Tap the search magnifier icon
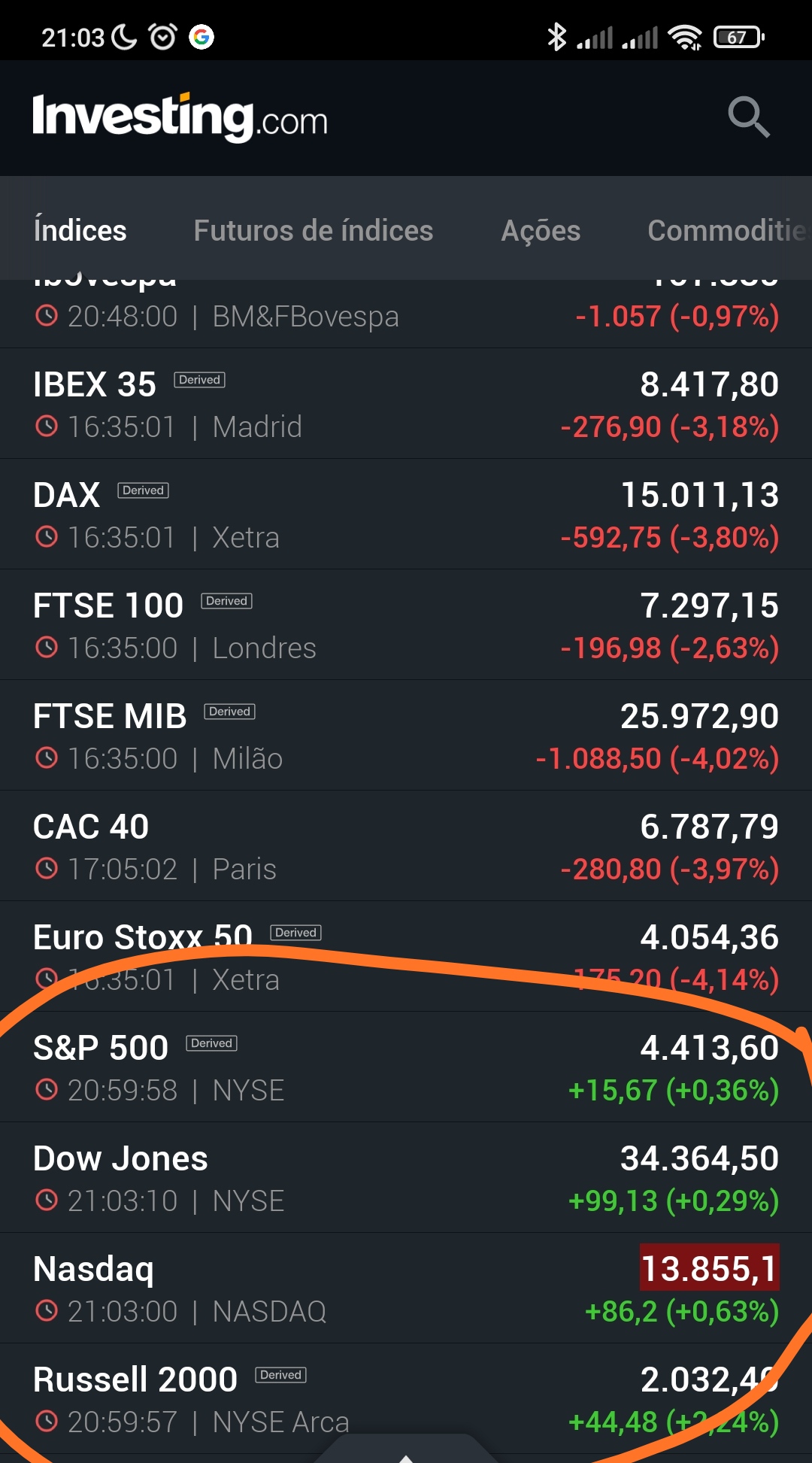Viewport: 812px width, 1463px height. coord(749,117)
